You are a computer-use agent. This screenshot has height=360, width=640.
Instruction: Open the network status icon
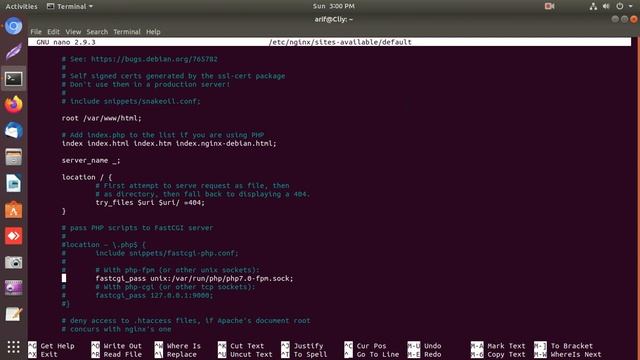[x=593, y=6]
